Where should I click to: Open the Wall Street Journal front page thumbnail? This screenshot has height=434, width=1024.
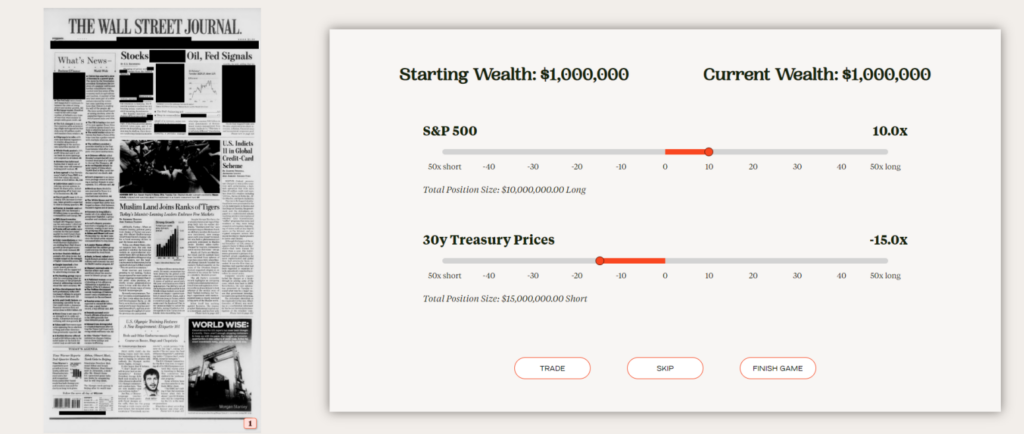point(152,220)
